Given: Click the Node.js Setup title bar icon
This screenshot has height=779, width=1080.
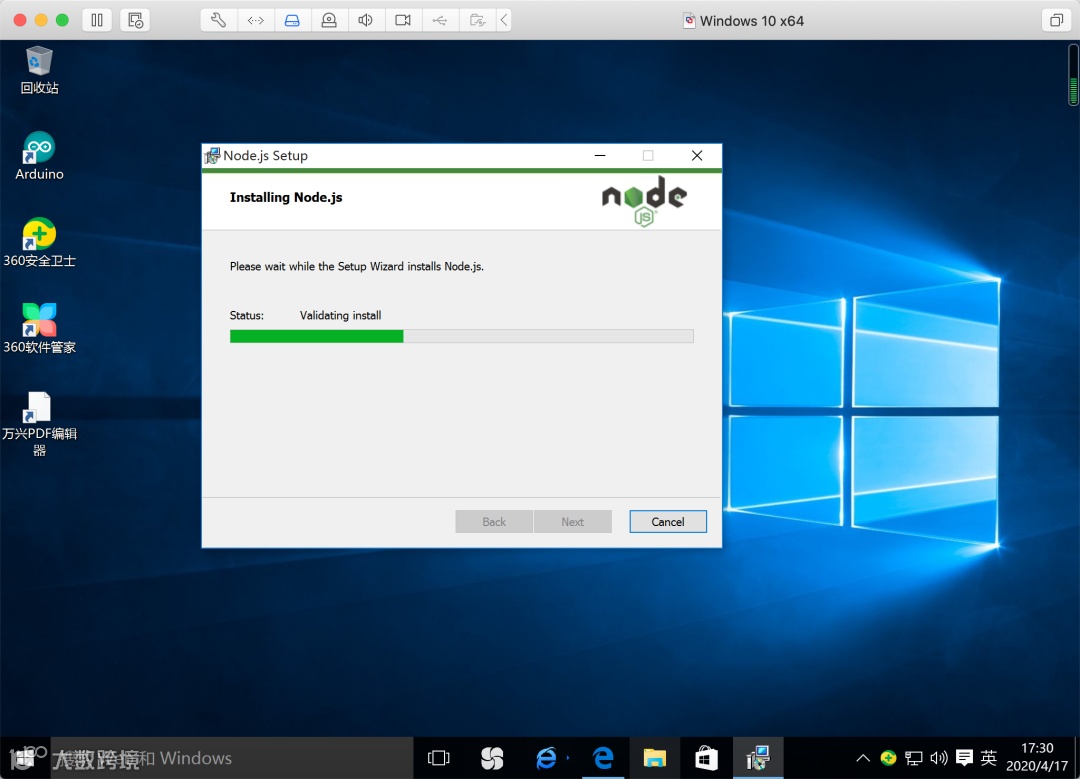Looking at the screenshot, I should coord(212,156).
